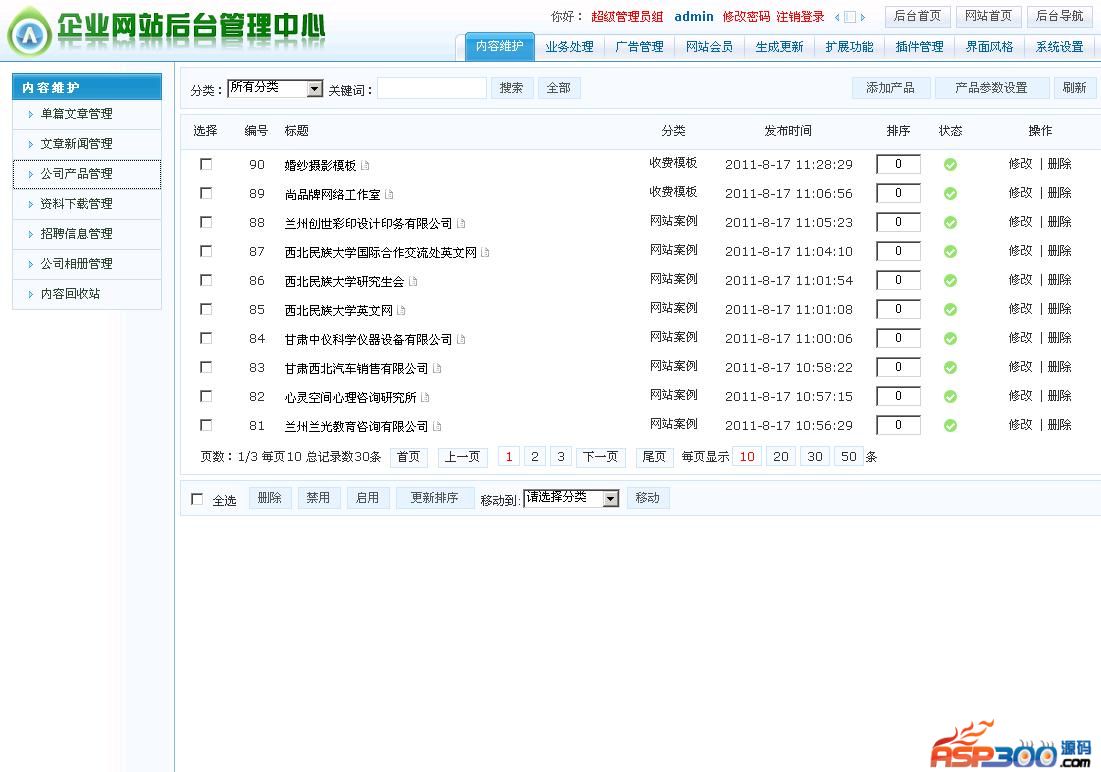The image size is (1101, 772).
Task: Click 删除 link for item 87
Action: click(x=1059, y=251)
